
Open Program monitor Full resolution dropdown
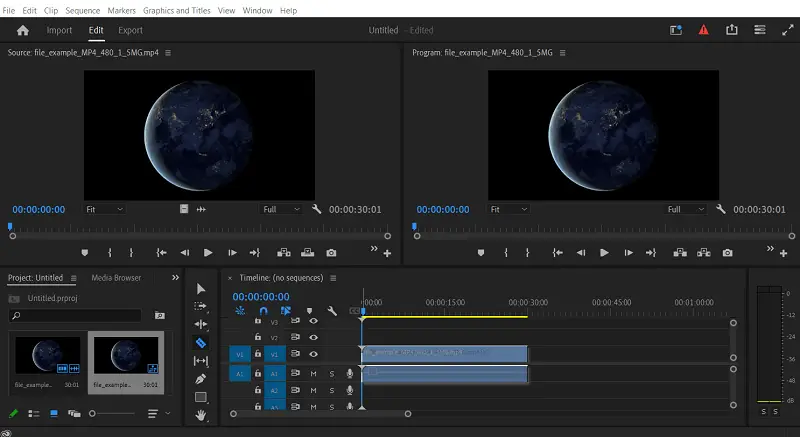(x=687, y=209)
